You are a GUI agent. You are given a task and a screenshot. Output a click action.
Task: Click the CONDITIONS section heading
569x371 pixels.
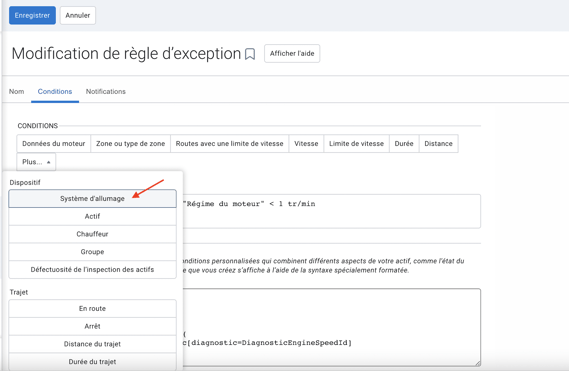click(x=38, y=126)
